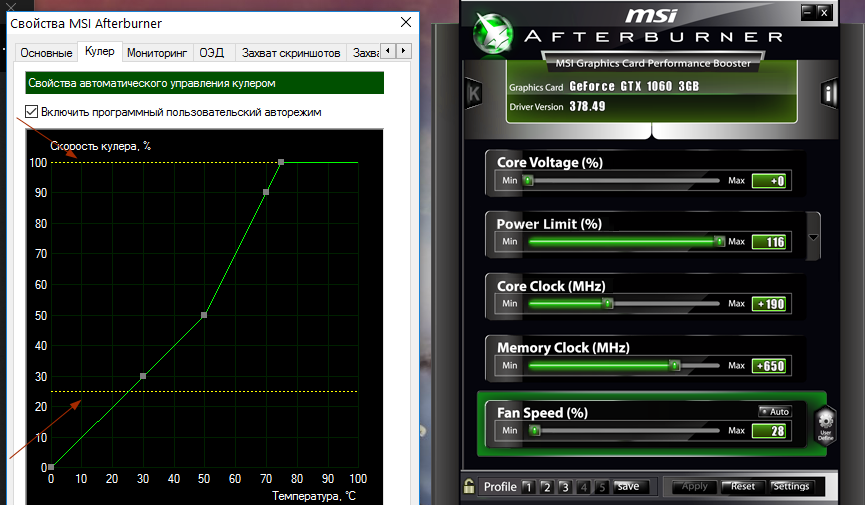Image resolution: width=865 pixels, height=505 pixels.
Task: Click the driver version 378.49 text
Action: (587, 106)
